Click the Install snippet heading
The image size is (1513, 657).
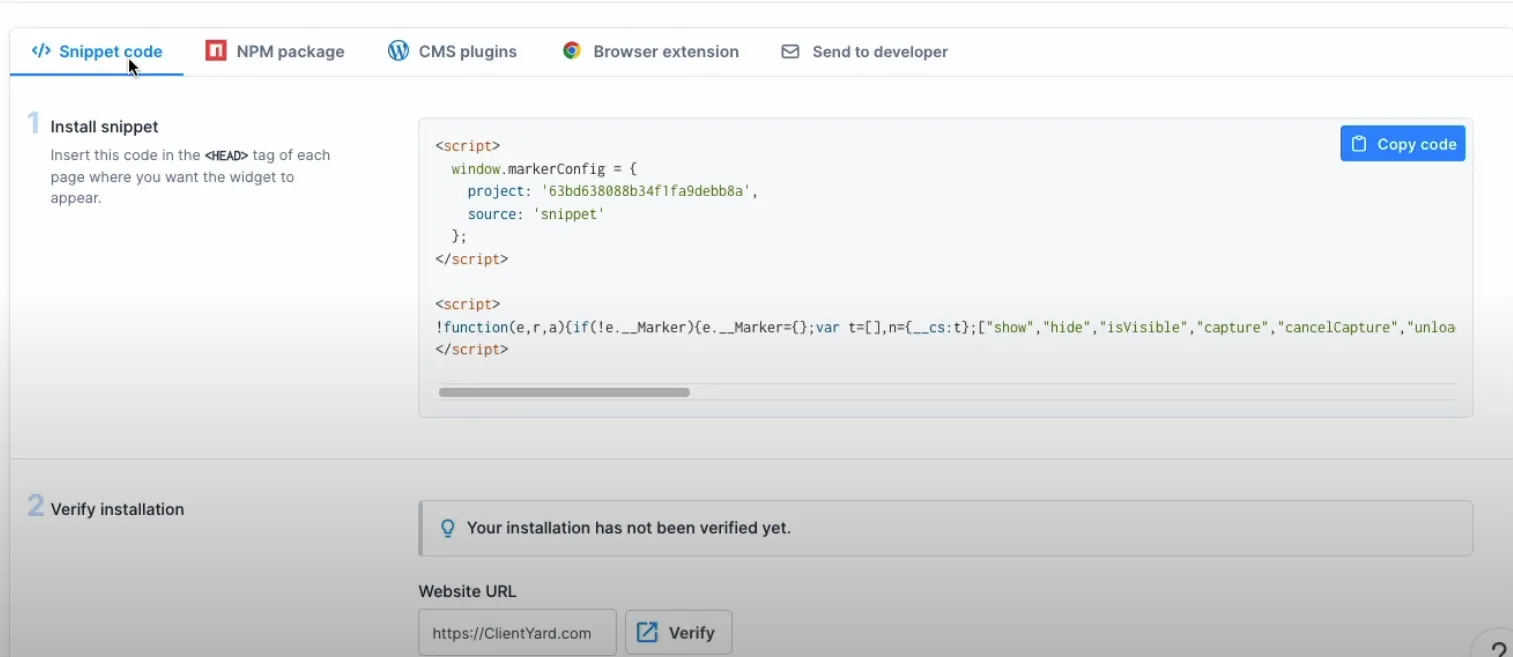click(104, 127)
